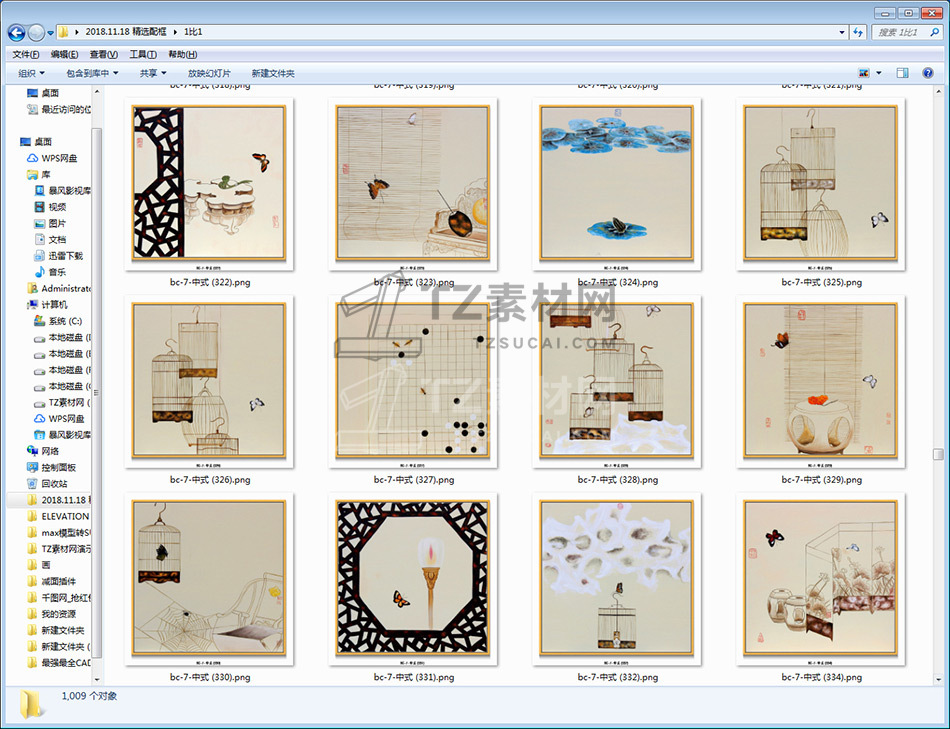Open the address bar history dropdown
Screen dimensions: 950x729
pyautogui.click(x=842, y=32)
